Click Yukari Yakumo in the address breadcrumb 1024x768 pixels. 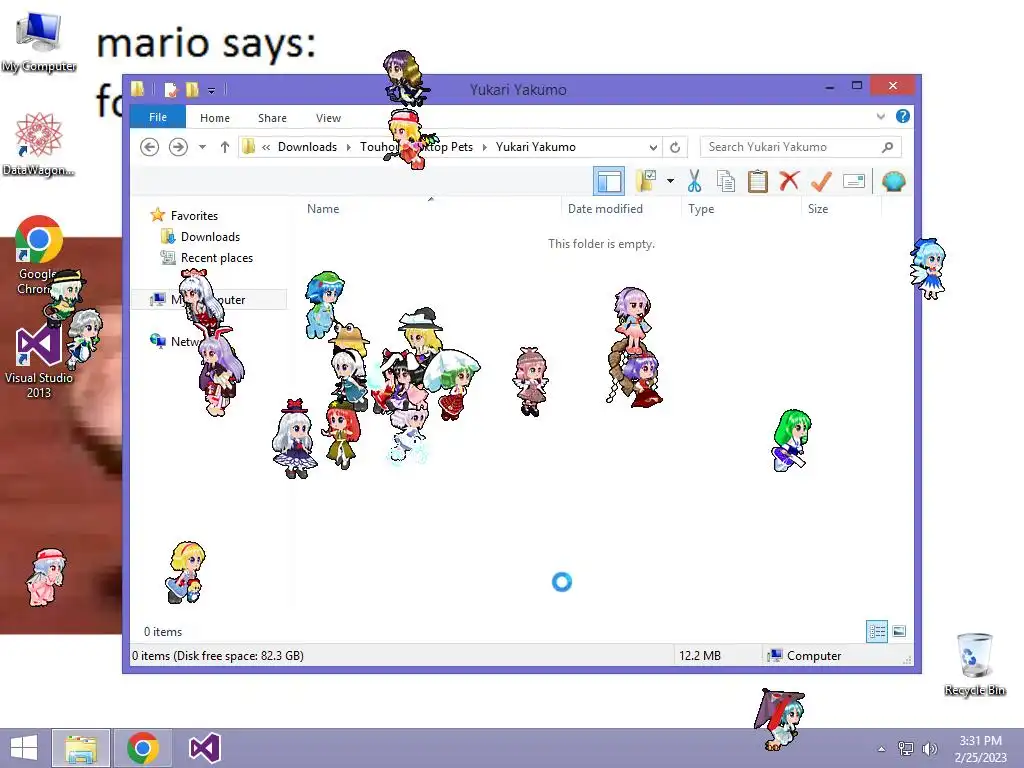tap(536, 147)
